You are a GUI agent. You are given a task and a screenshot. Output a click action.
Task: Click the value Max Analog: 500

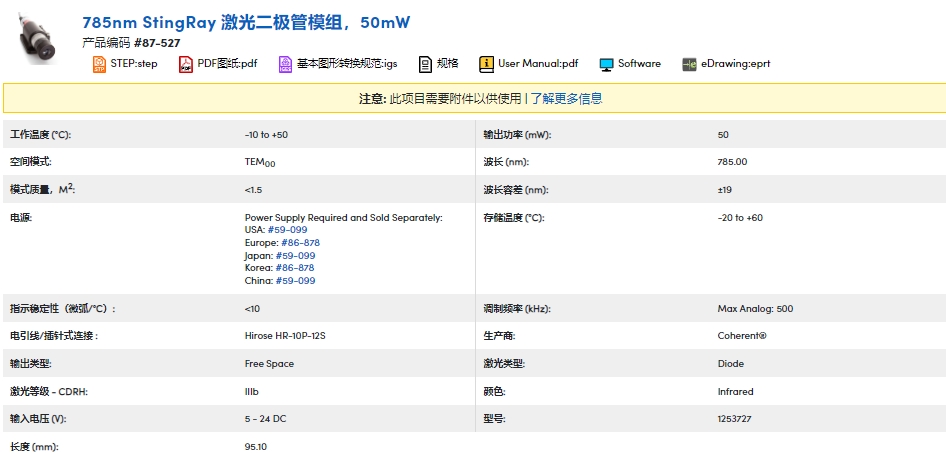coord(755,309)
